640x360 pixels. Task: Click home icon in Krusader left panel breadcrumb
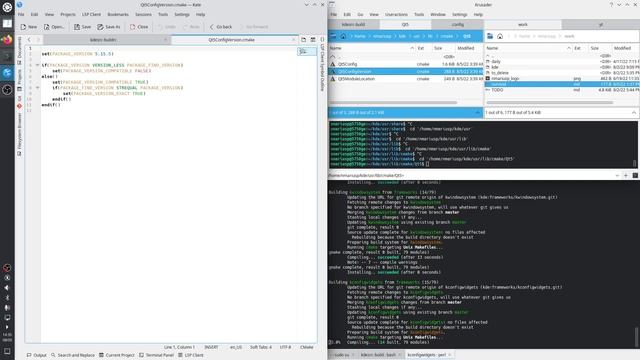343,36
